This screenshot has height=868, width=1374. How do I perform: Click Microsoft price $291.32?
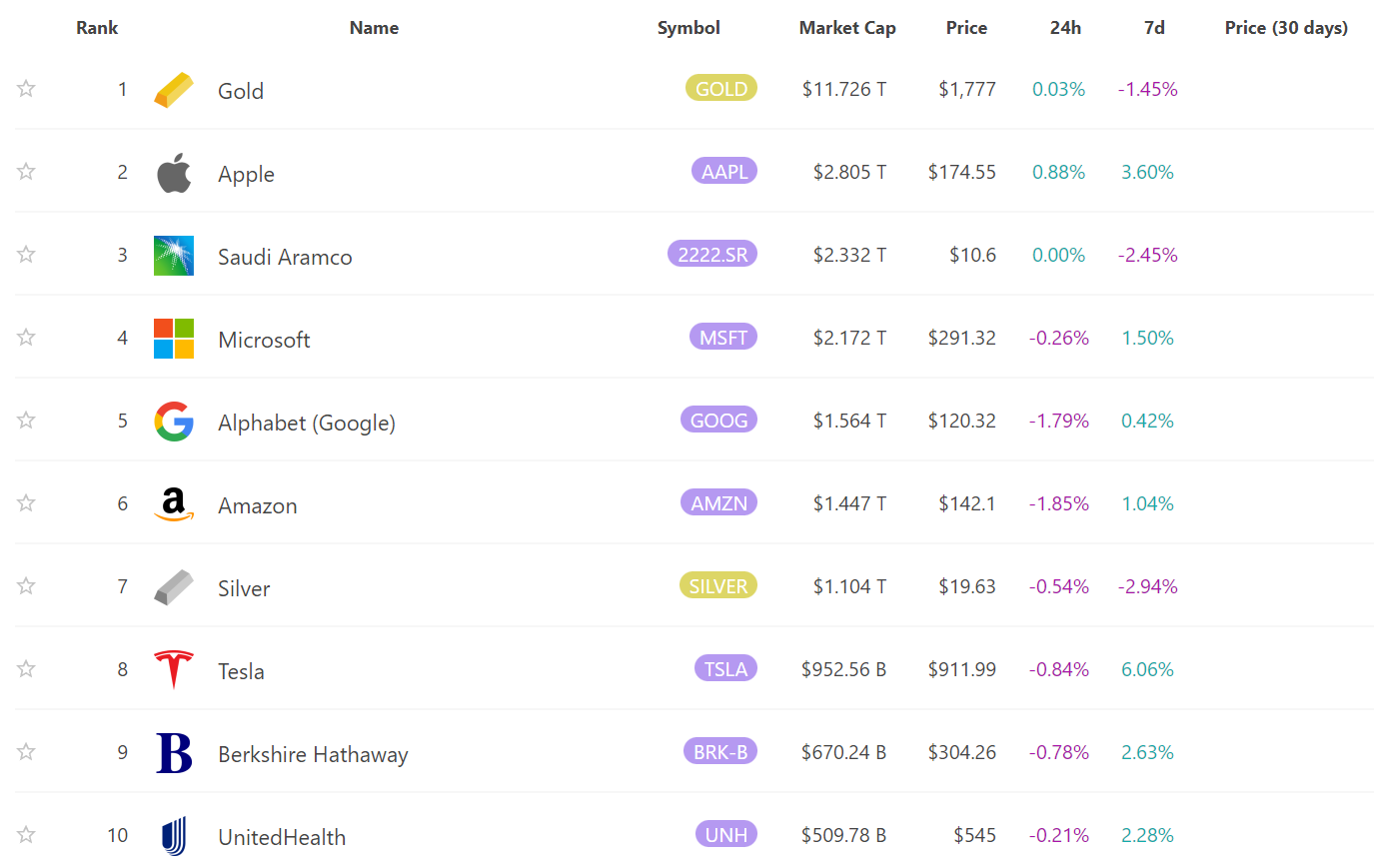[x=961, y=338]
